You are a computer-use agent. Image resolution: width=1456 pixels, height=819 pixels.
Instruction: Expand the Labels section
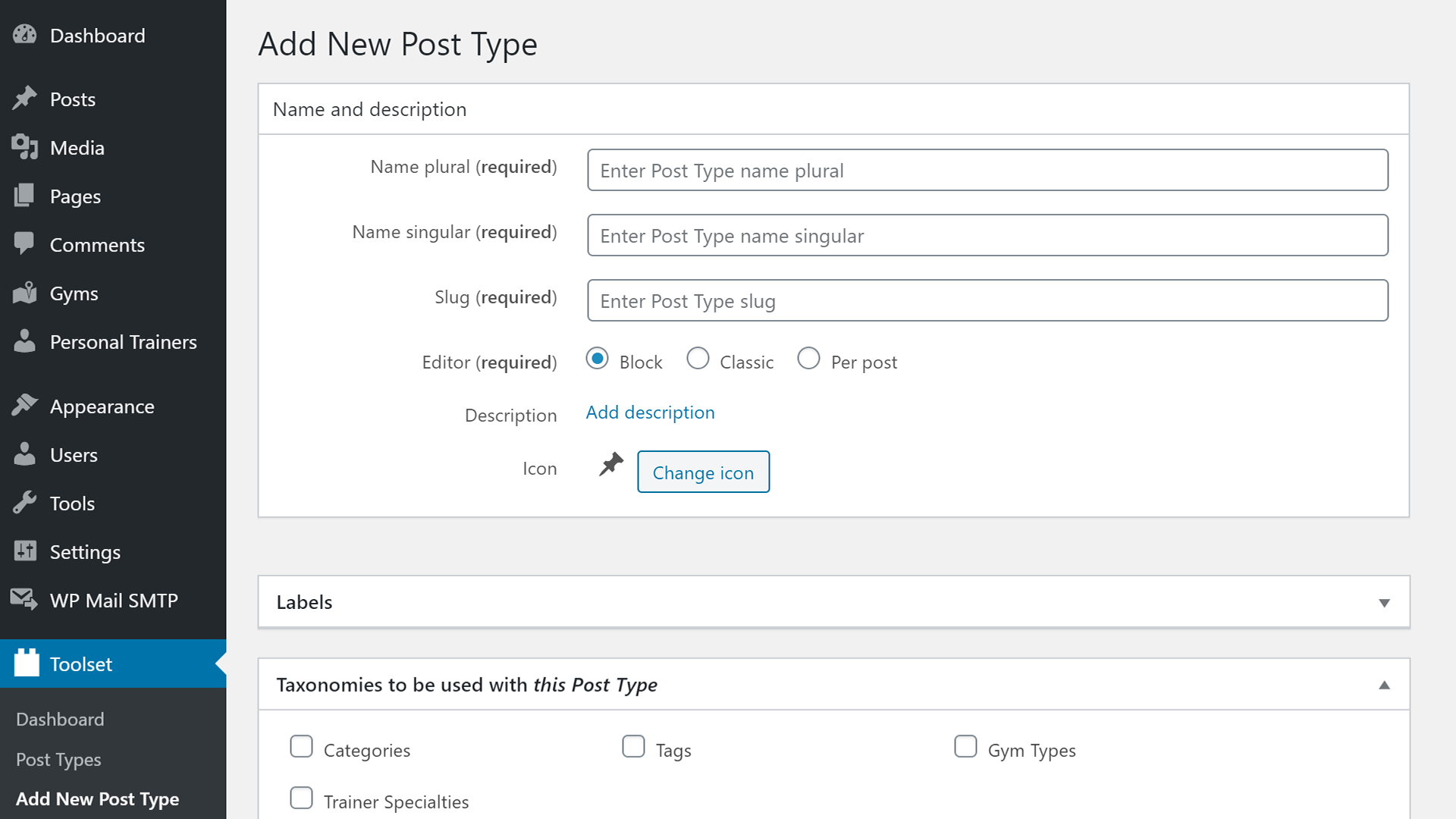click(x=1384, y=602)
